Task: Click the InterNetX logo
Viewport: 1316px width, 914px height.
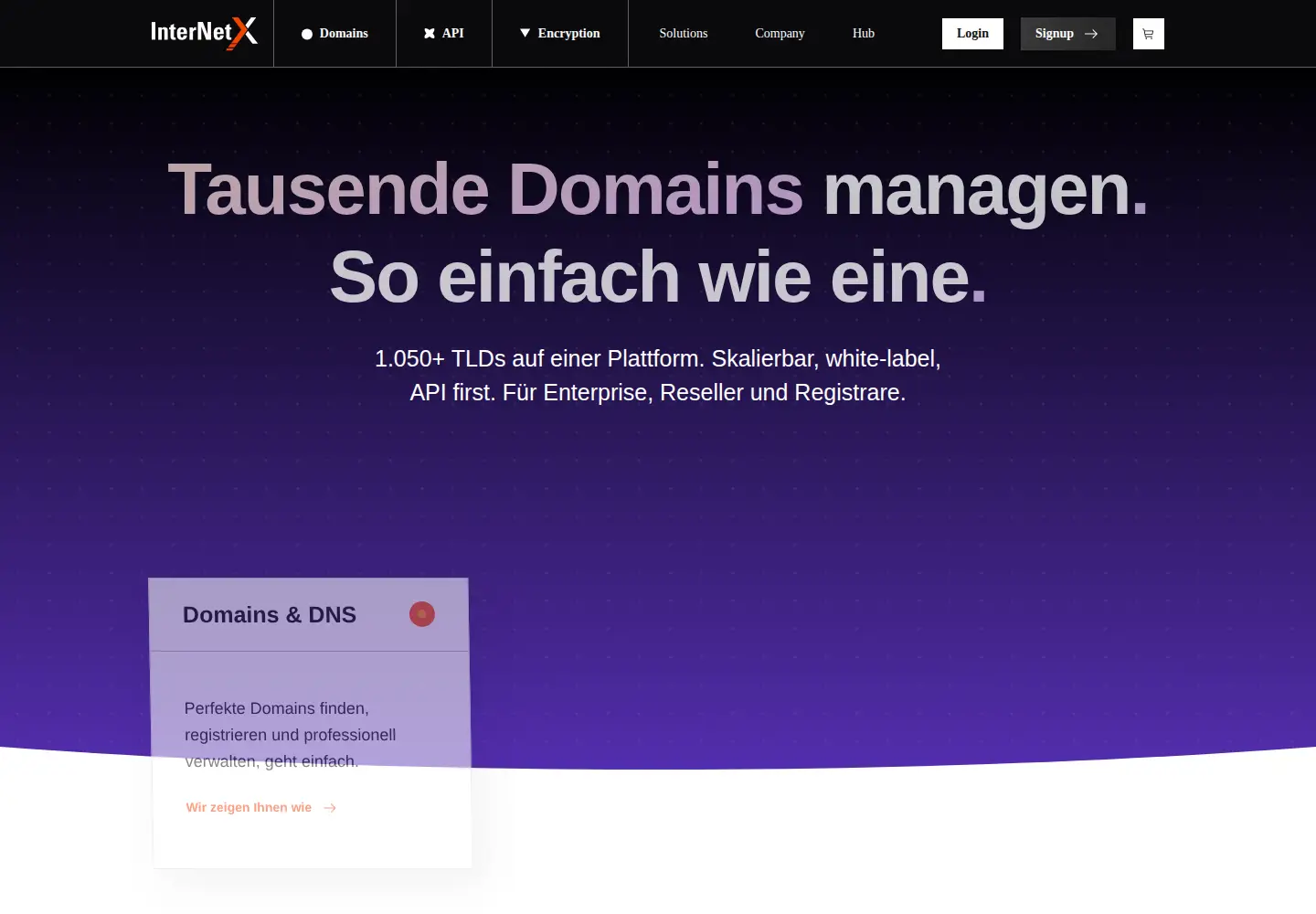Action: click(204, 33)
